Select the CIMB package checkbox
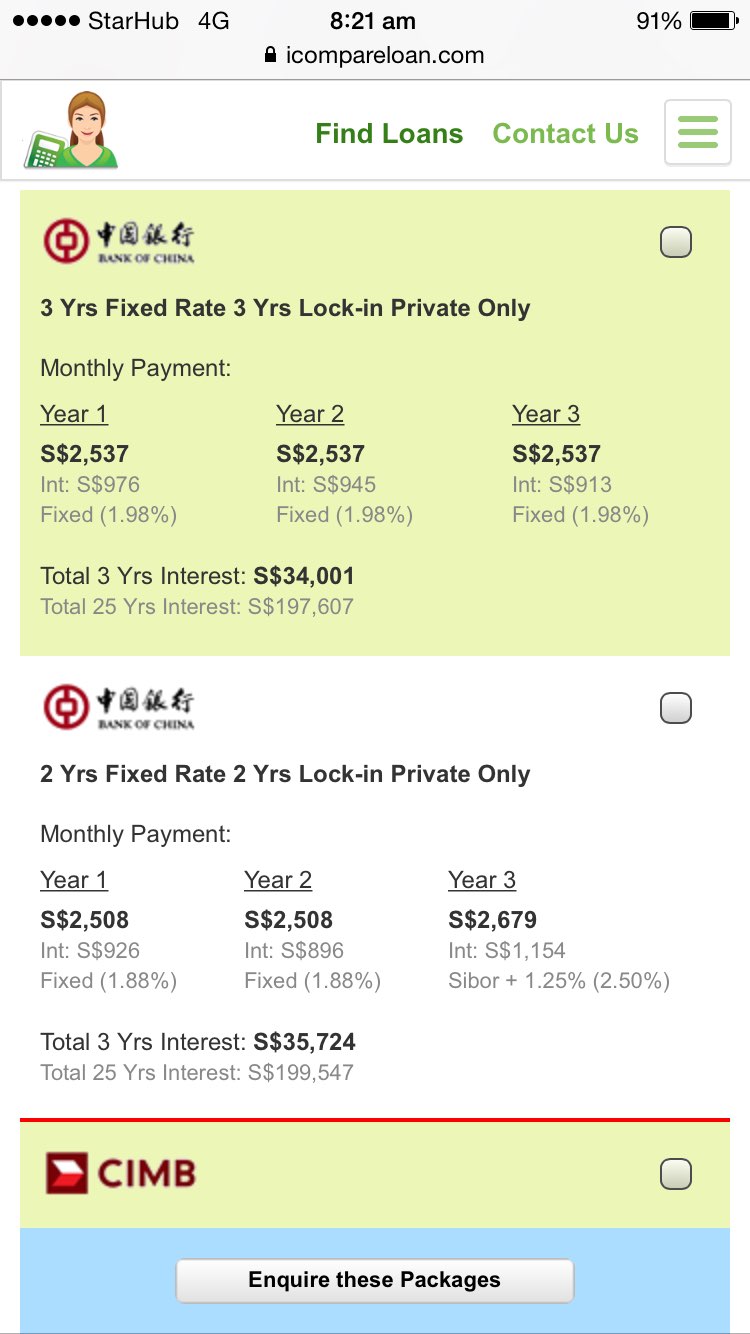The image size is (750, 1334). point(676,1174)
